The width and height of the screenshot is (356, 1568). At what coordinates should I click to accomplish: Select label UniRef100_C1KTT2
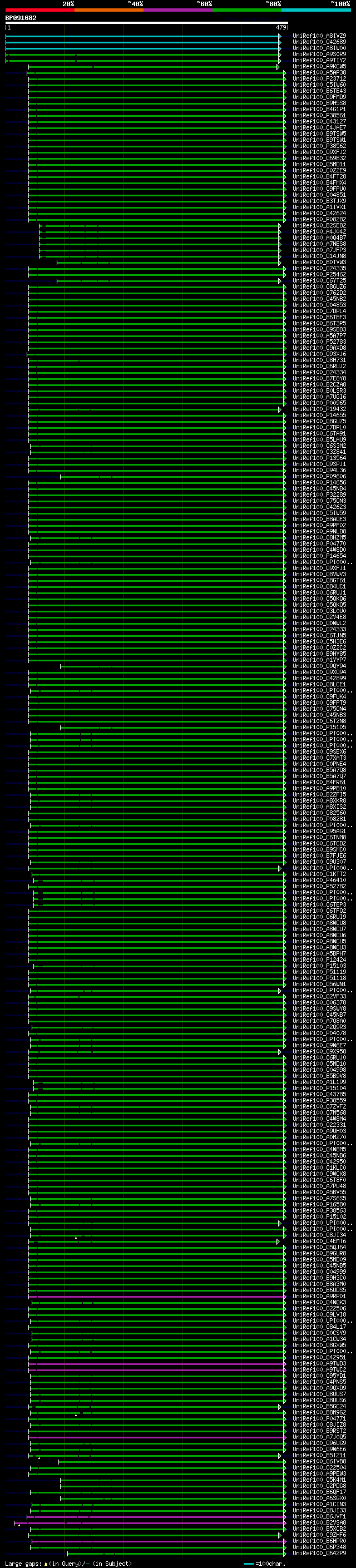pyautogui.click(x=319, y=874)
